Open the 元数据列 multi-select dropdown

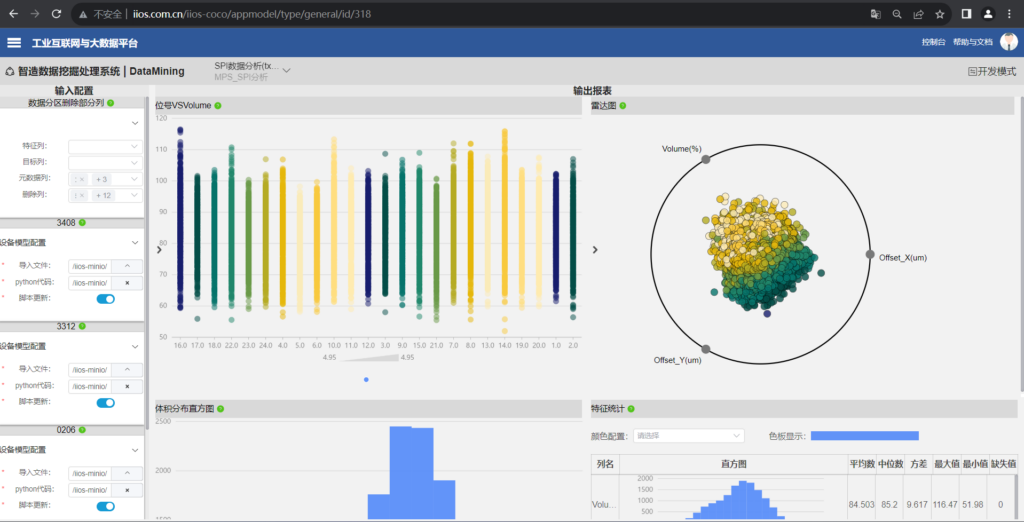point(105,178)
